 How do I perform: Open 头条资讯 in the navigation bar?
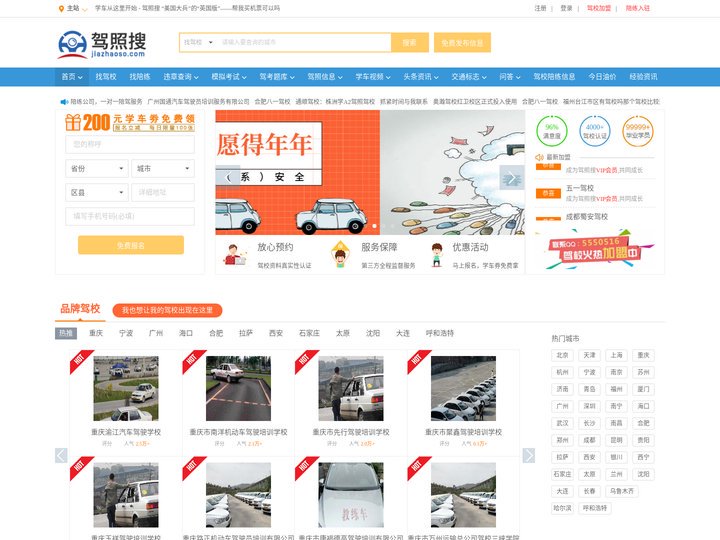421,77
